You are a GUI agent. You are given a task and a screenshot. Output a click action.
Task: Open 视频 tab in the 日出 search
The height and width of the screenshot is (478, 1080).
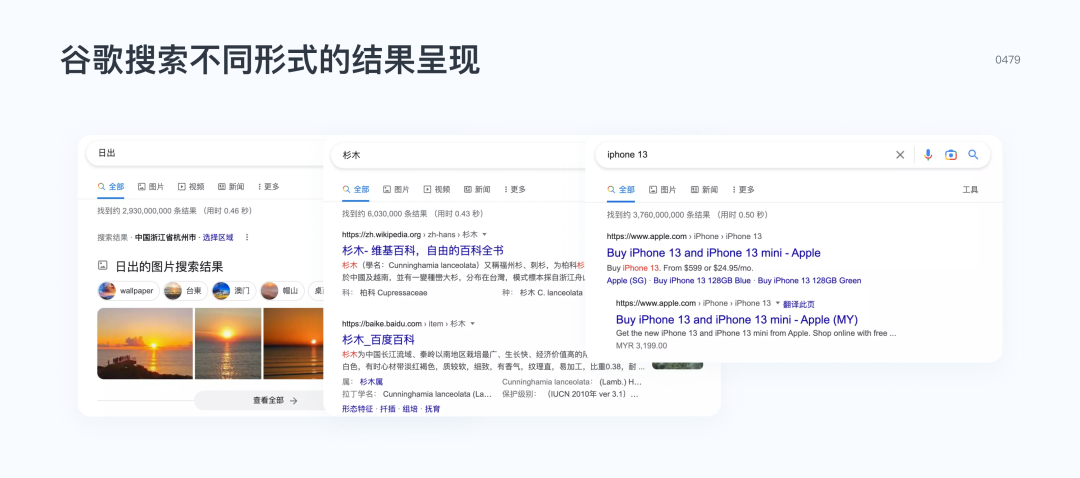(x=191, y=187)
